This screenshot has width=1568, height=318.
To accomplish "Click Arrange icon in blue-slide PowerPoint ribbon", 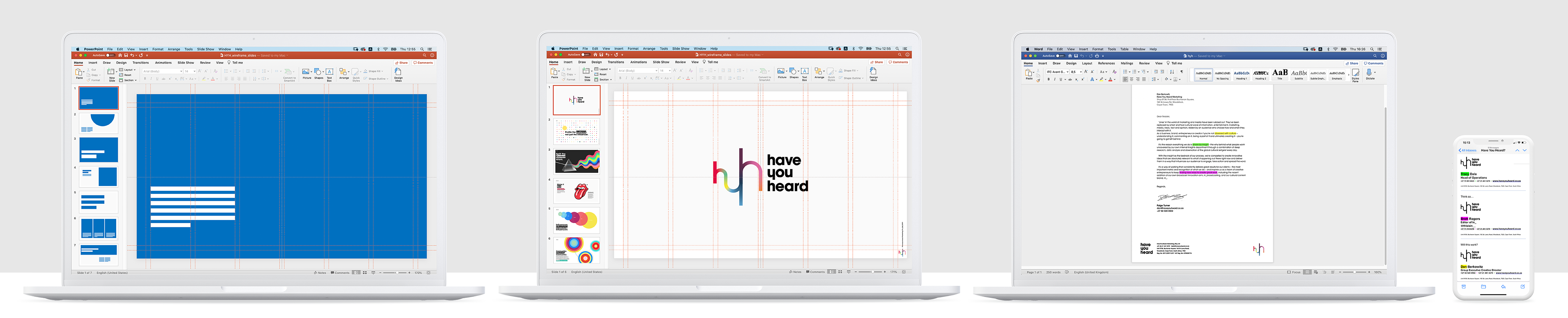I will pos(344,74).
